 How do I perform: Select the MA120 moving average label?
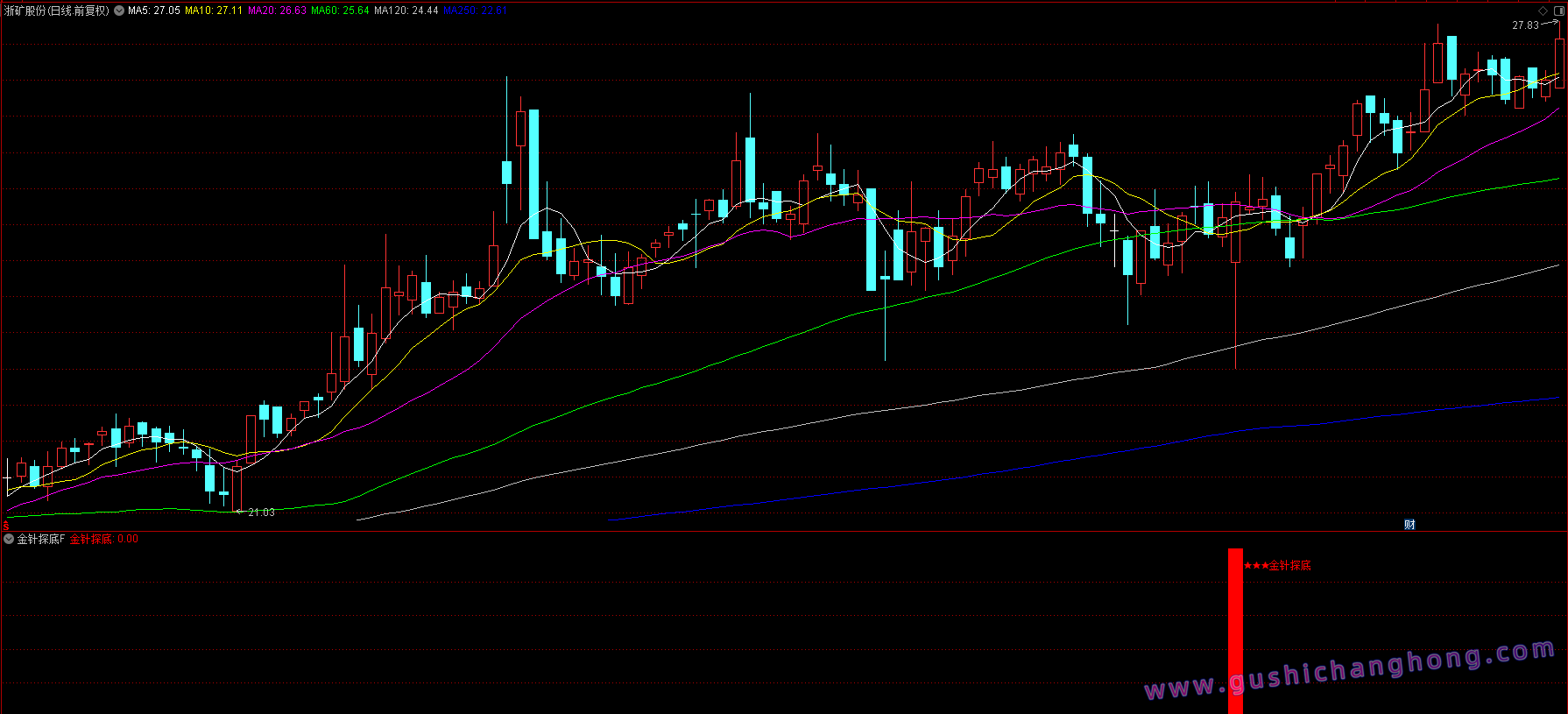coord(406,11)
